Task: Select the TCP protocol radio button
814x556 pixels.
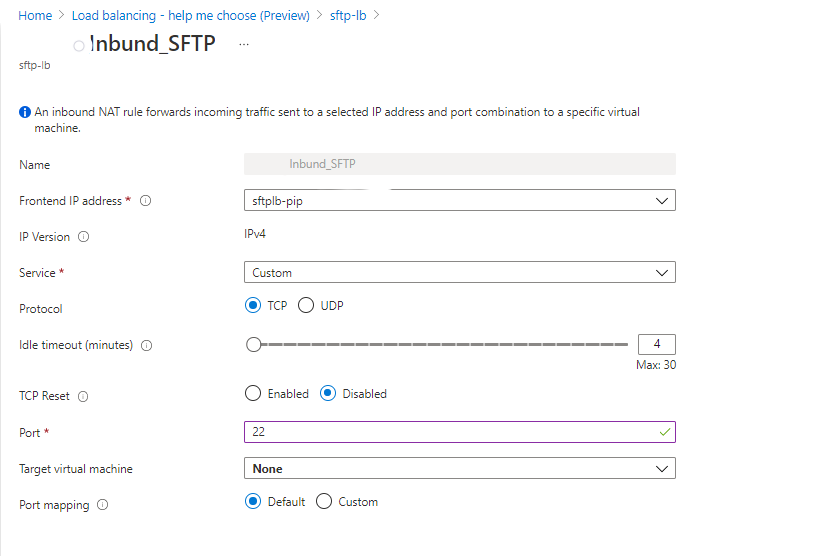Action: tap(253, 305)
